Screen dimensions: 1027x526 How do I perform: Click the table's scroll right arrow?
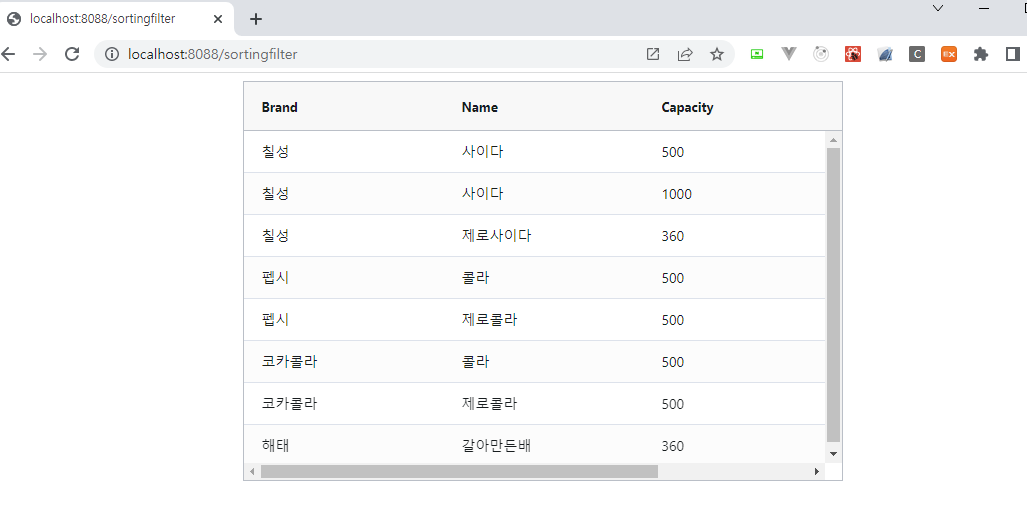click(817, 471)
